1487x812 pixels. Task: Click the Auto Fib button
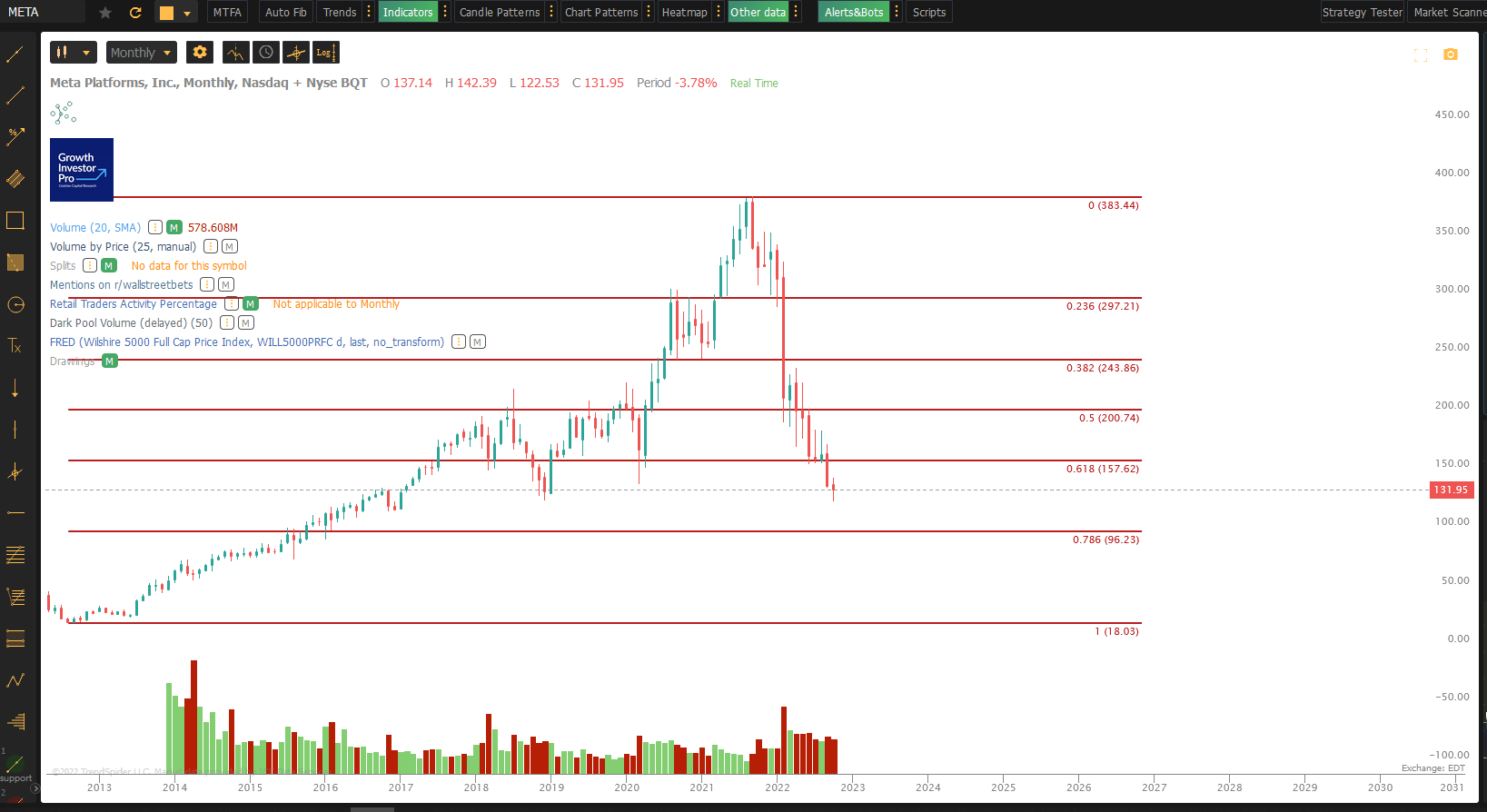(x=285, y=12)
